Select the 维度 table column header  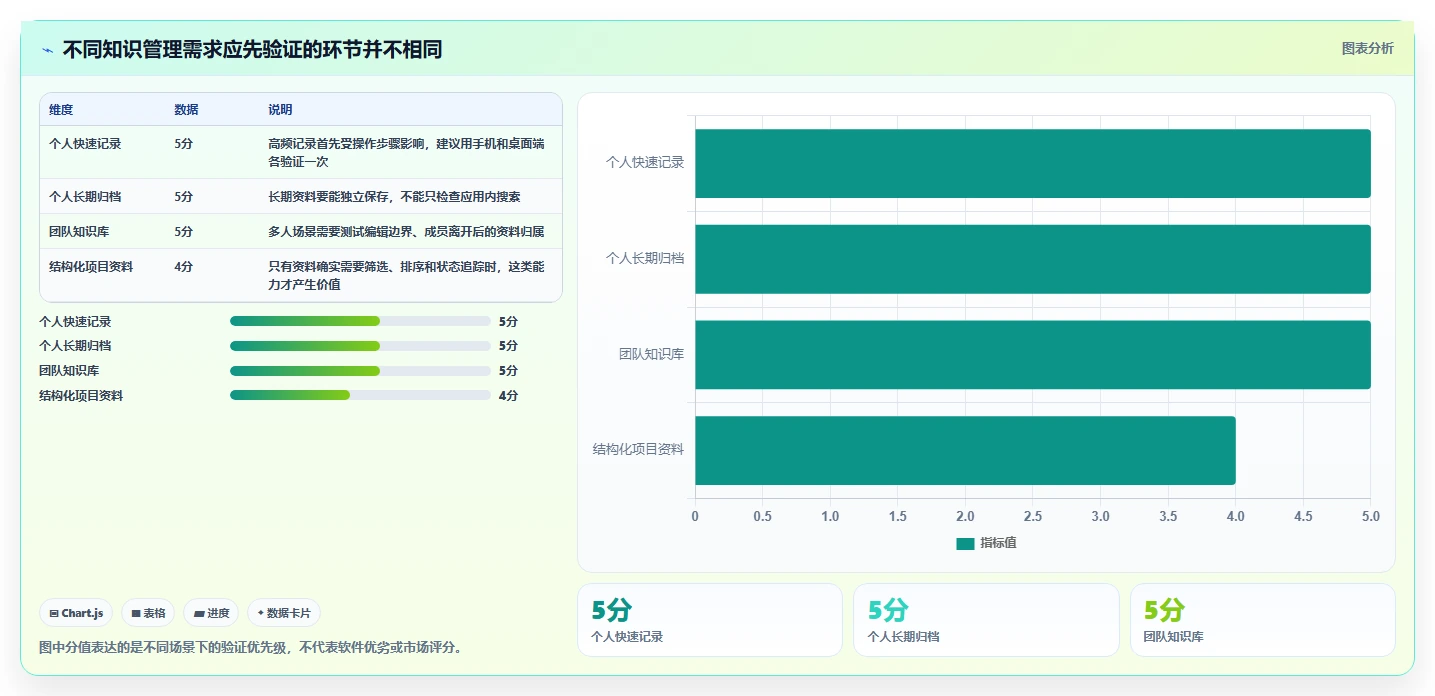[61, 110]
